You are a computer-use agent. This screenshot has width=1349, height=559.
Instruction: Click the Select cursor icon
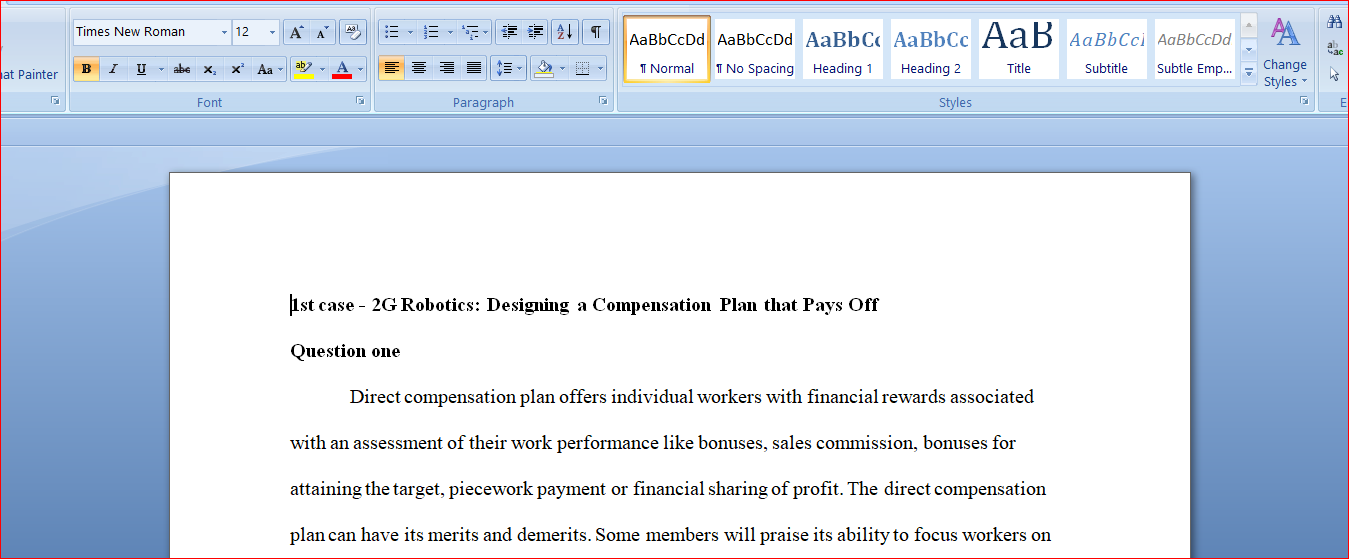(x=1335, y=74)
